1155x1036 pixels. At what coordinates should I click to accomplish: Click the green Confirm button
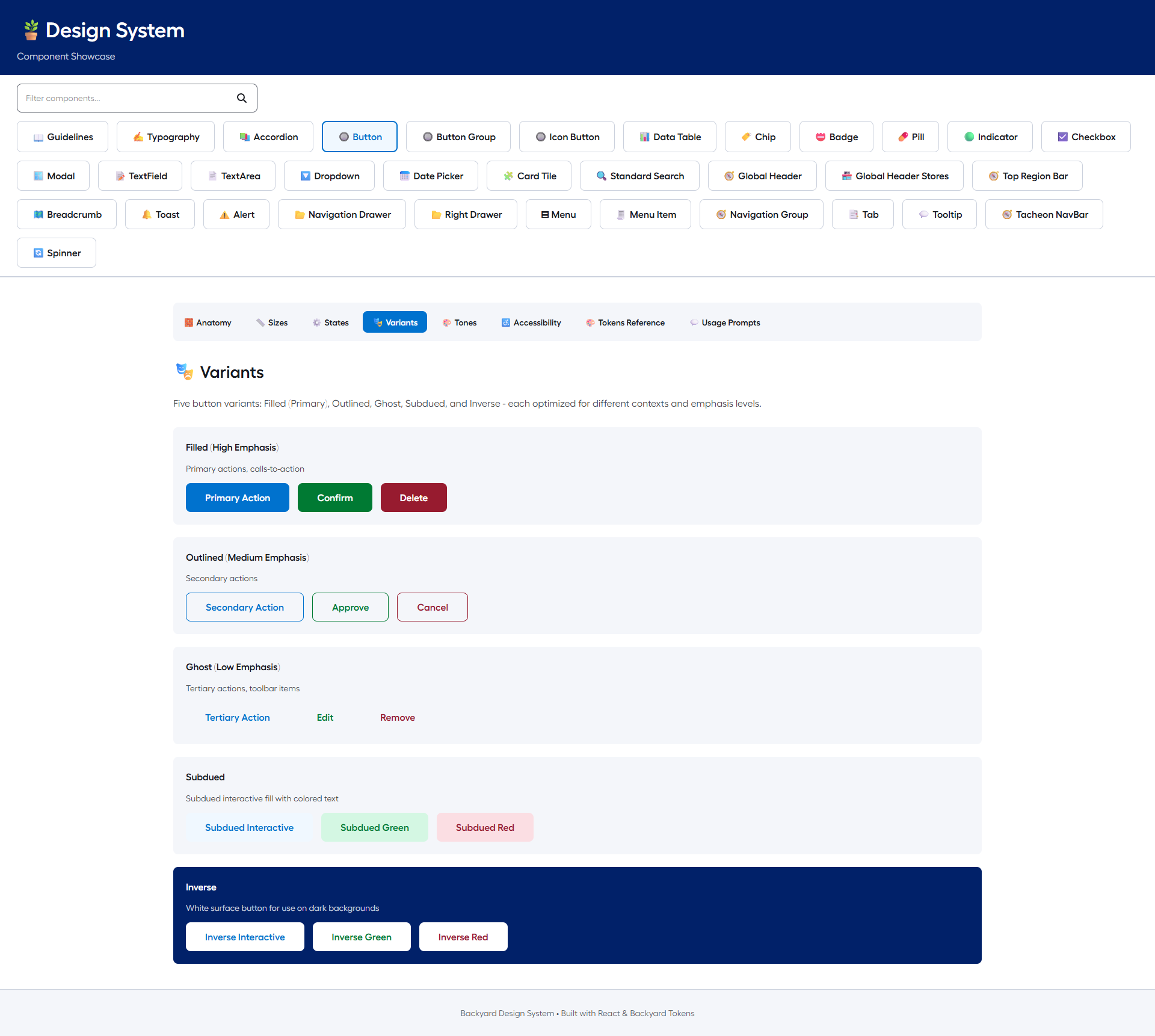[335, 498]
